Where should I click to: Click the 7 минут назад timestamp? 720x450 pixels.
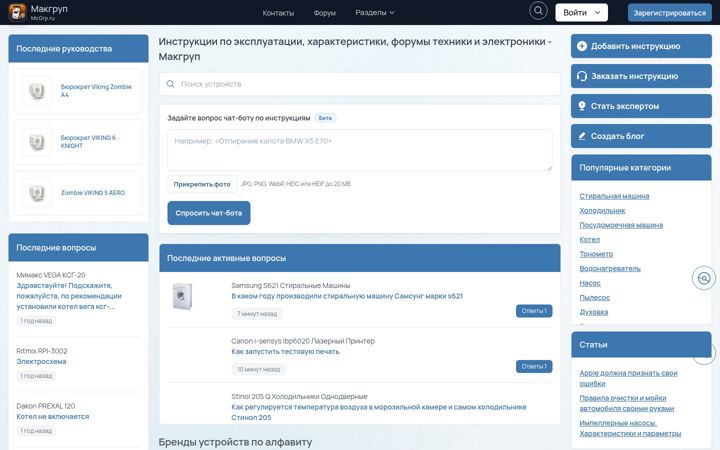257,314
